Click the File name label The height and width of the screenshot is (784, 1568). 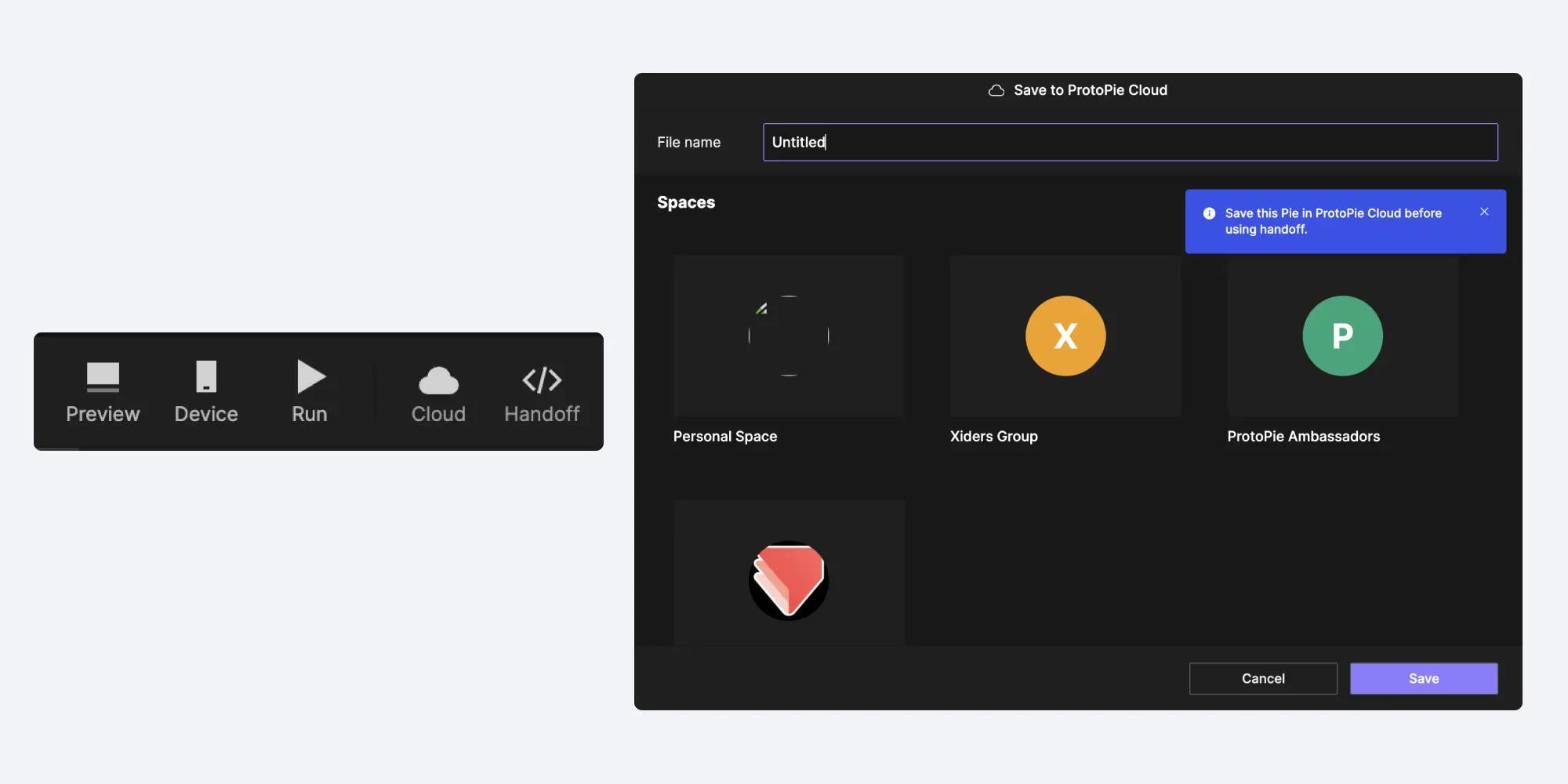click(688, 142)
